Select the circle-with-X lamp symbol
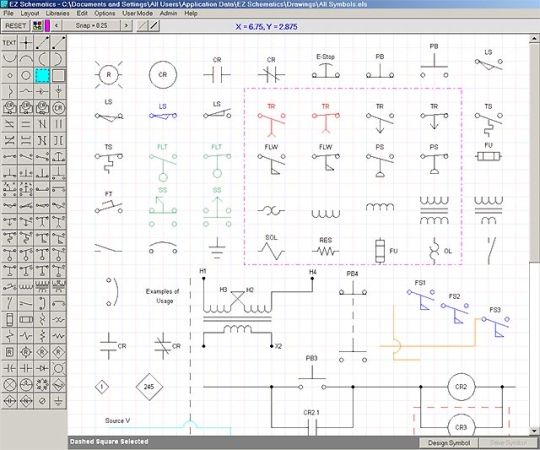The width and height of the screenshot is (540, 450). click(9, 385)
